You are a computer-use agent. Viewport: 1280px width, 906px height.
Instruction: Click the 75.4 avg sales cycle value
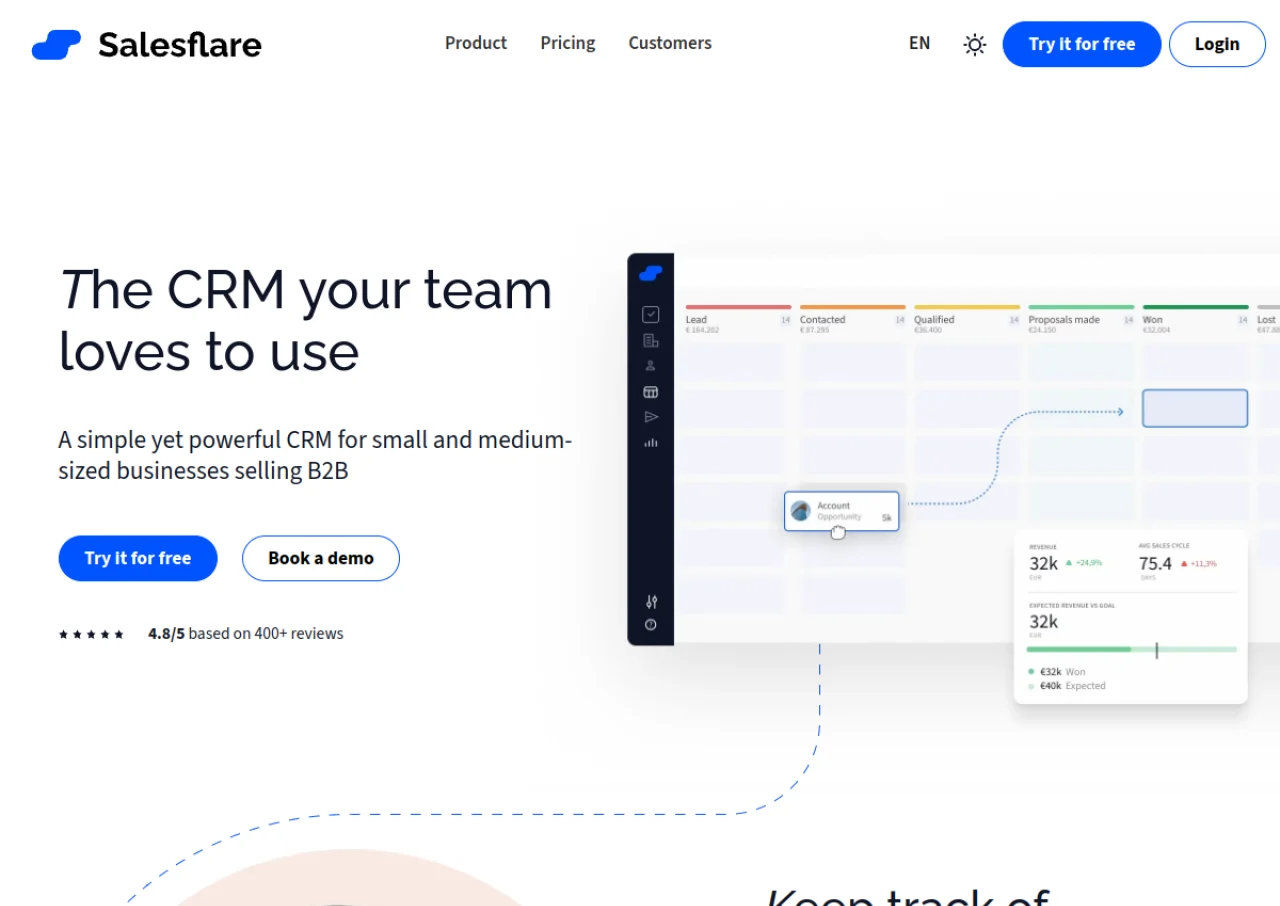tap(1155, 563)
